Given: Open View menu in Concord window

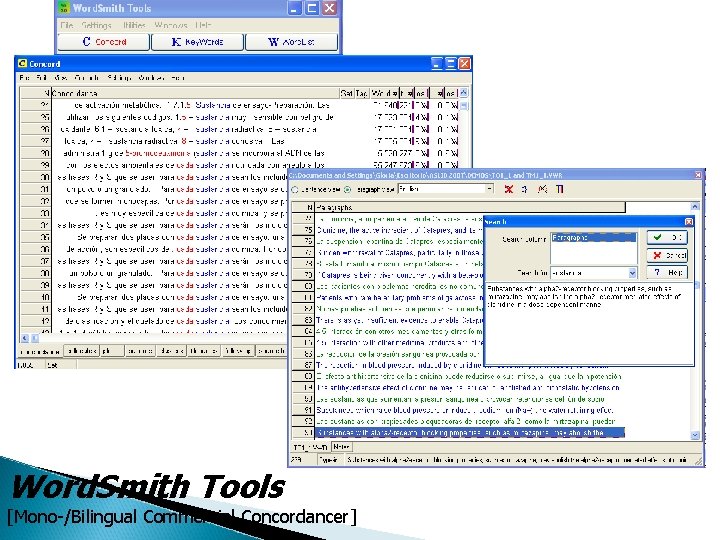Looking at the screenshot, I should tap(60, 78).
